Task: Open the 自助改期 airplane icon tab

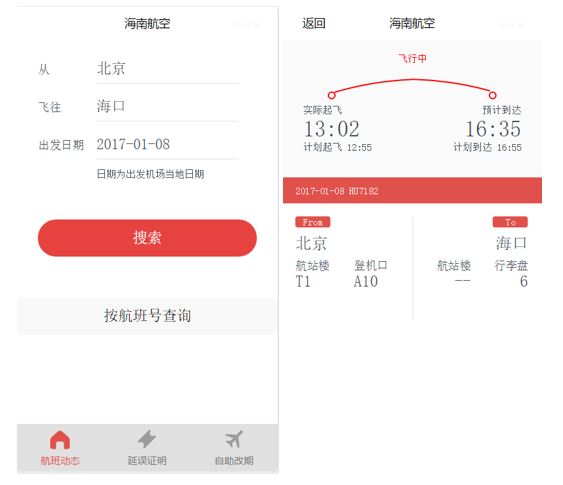Action: [234, 448]
